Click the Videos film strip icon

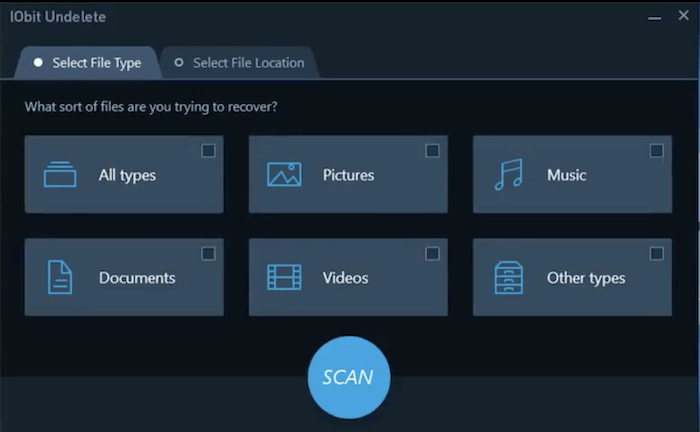pyautogui.click(x=284, y=277)
